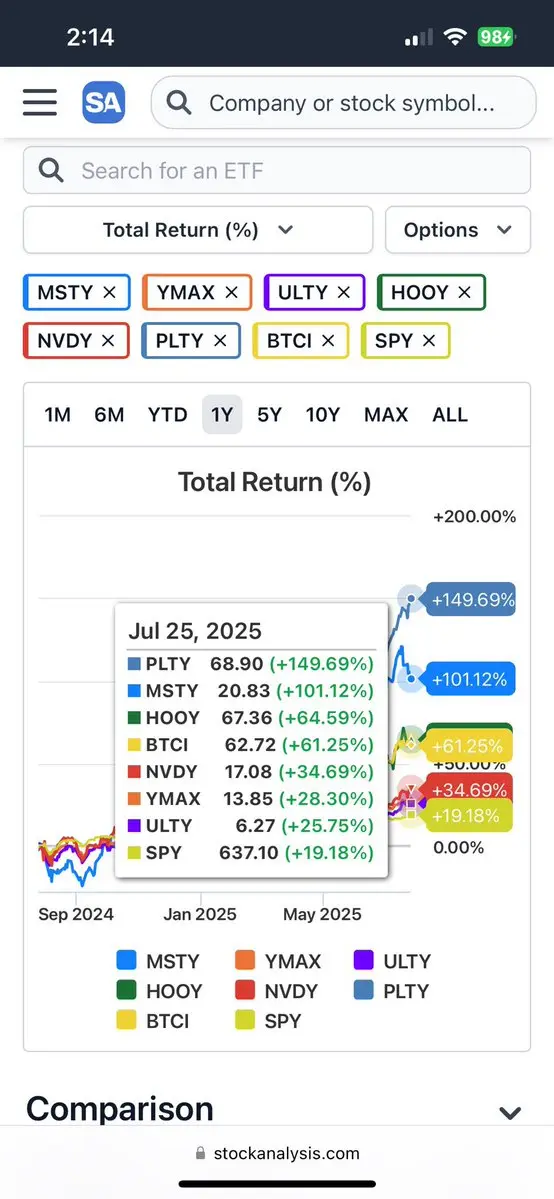Focus the Search for an ETF field
Viewport: 554px width, 1199px height.
pyautogui.click(x=277, y=170)
